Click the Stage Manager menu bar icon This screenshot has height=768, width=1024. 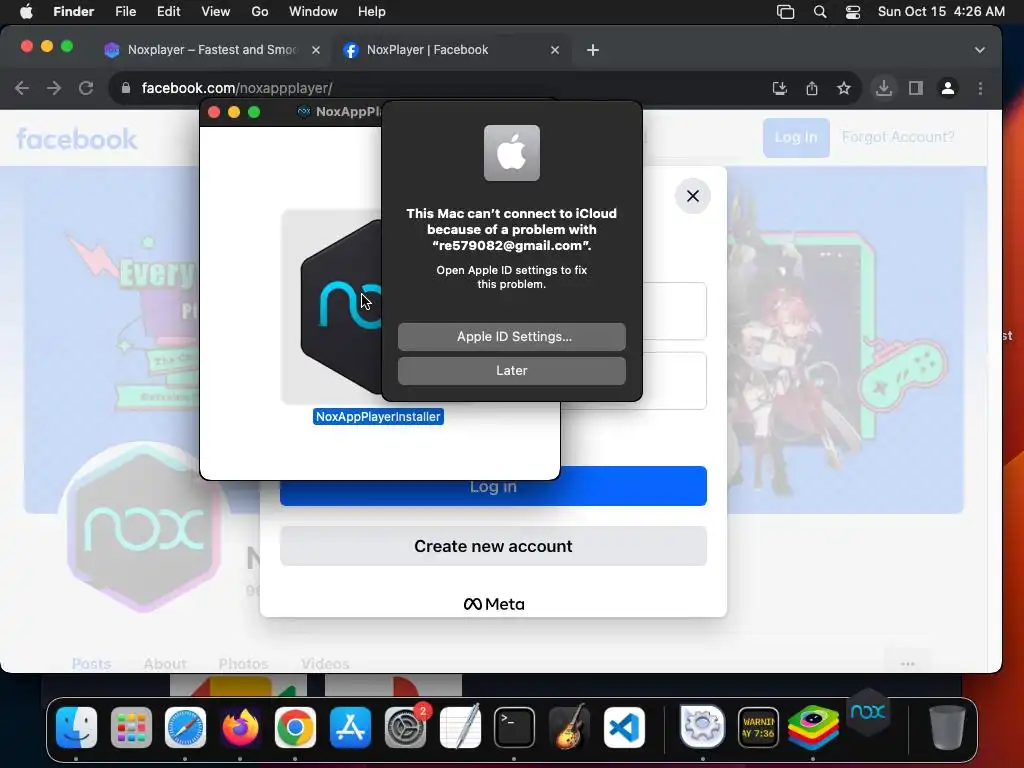(x=786, y=12)
